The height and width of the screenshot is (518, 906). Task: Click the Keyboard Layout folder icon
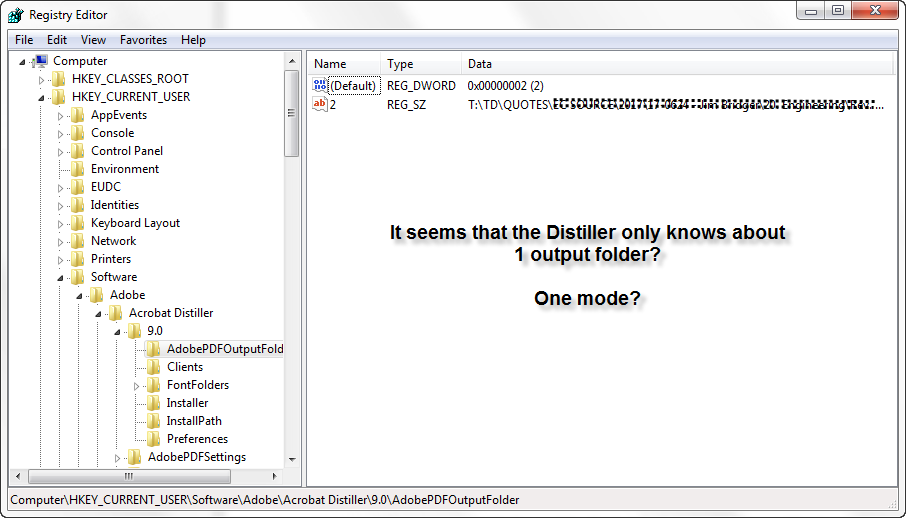pyautogui.click(x=77, y=223)
